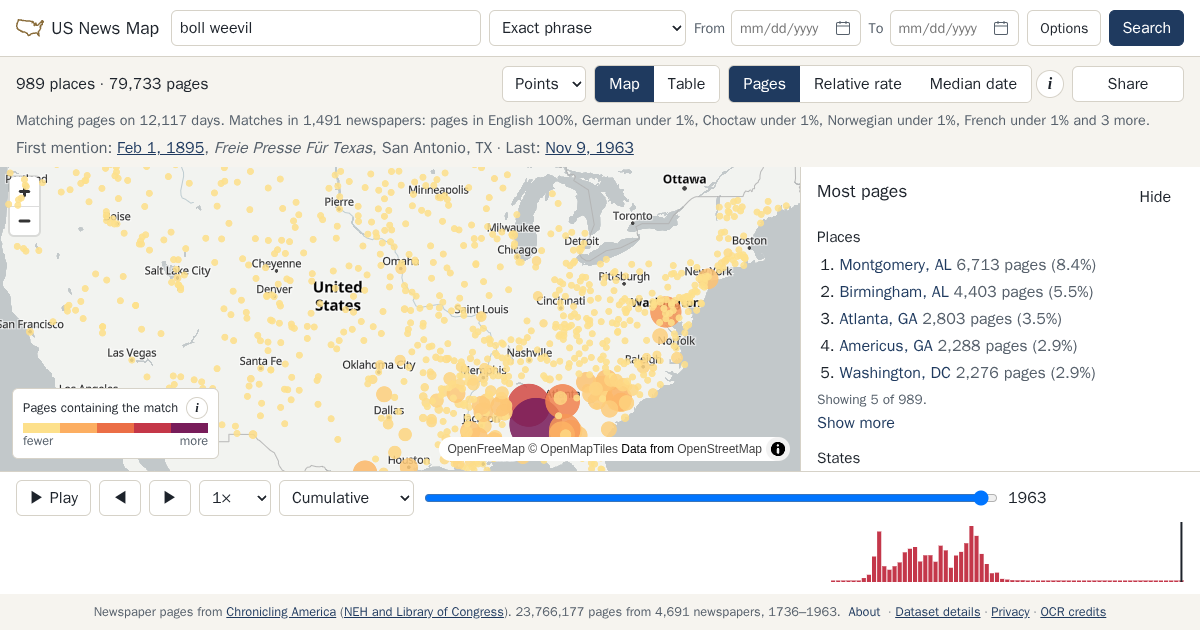Zoom in on the map

25,192
